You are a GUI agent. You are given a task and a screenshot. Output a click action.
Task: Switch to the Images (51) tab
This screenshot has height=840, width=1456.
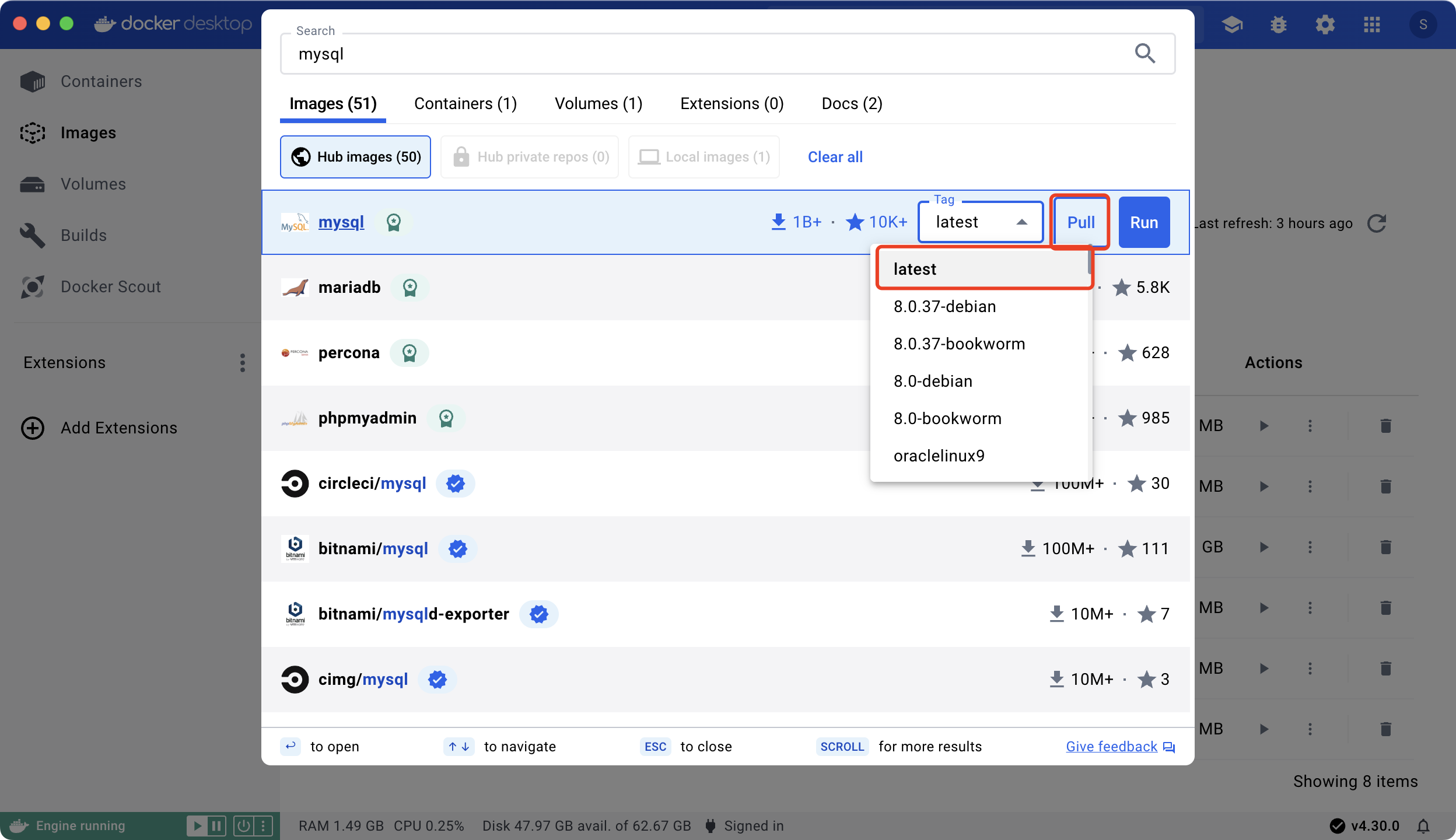[333, 103]
